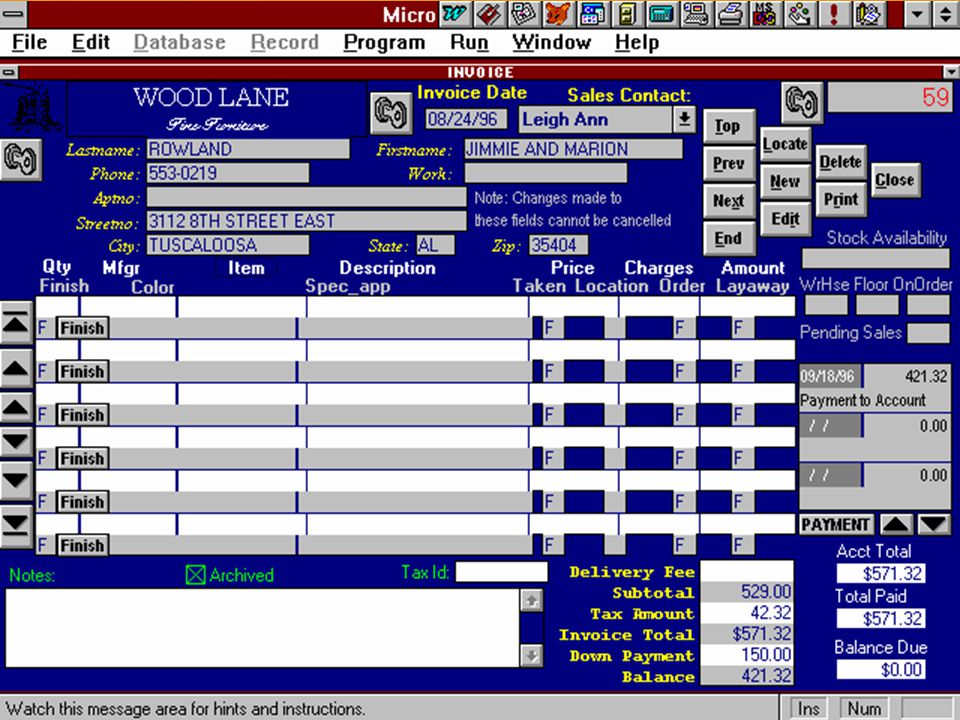
Task: Open the Help menu
Action: tap(637, 42)
